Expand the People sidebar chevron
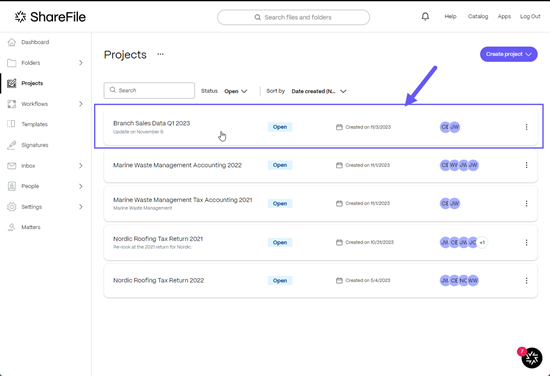Screen dimensions: 550x376 coord(81,186)
